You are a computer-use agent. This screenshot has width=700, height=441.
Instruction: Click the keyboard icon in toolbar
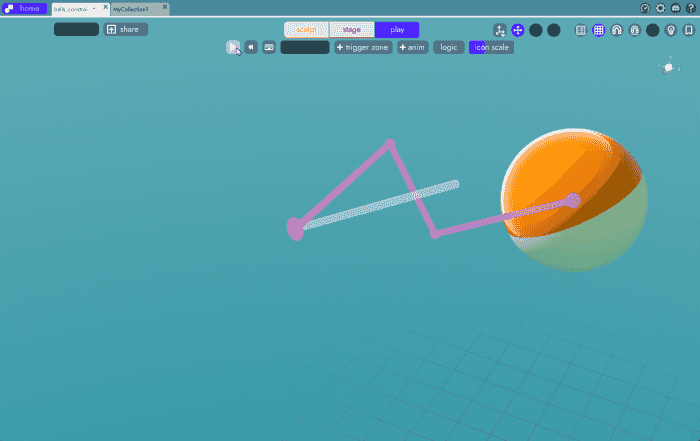[269, 47]
